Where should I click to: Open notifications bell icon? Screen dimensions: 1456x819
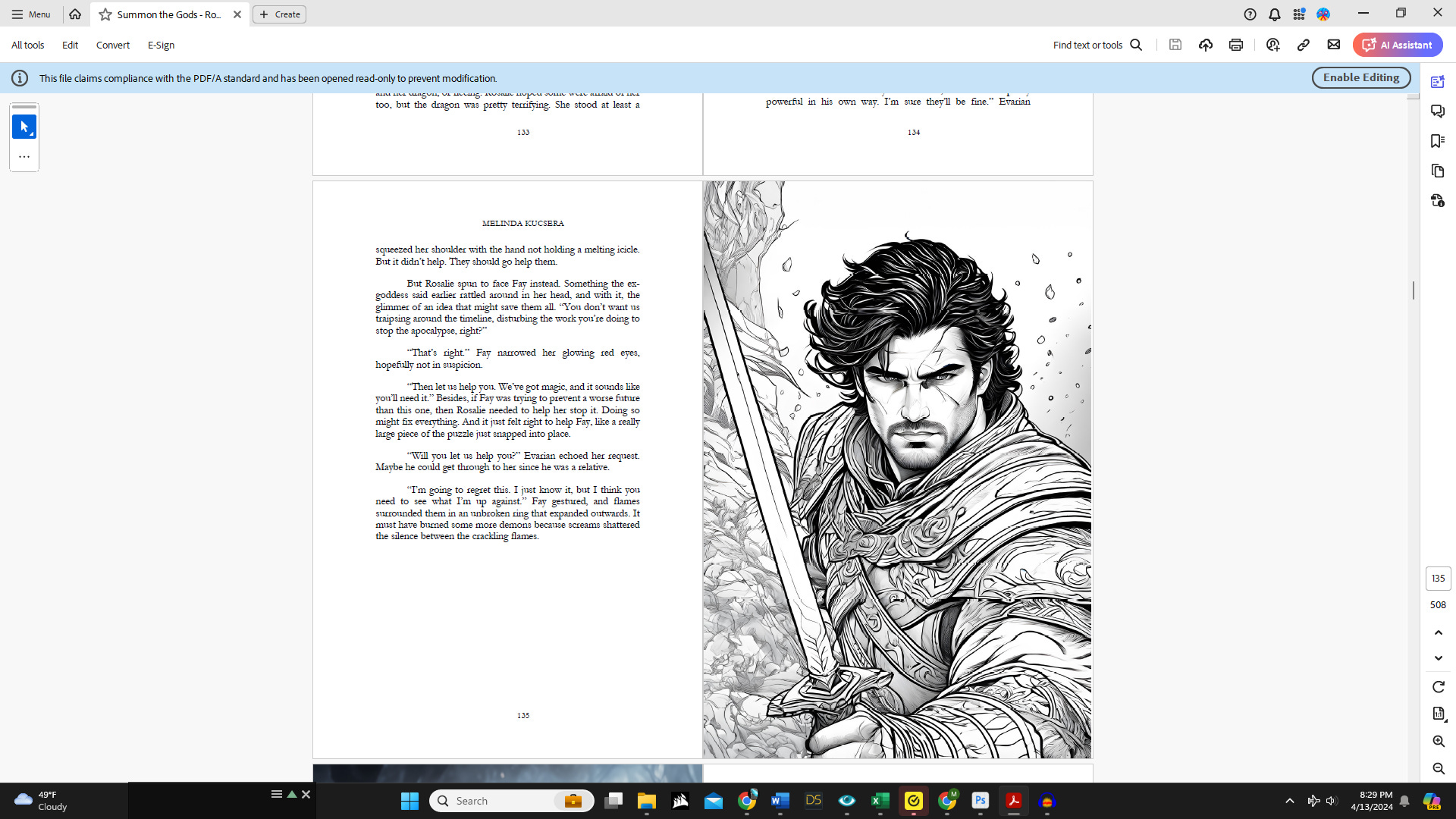tap(1275, 14)
